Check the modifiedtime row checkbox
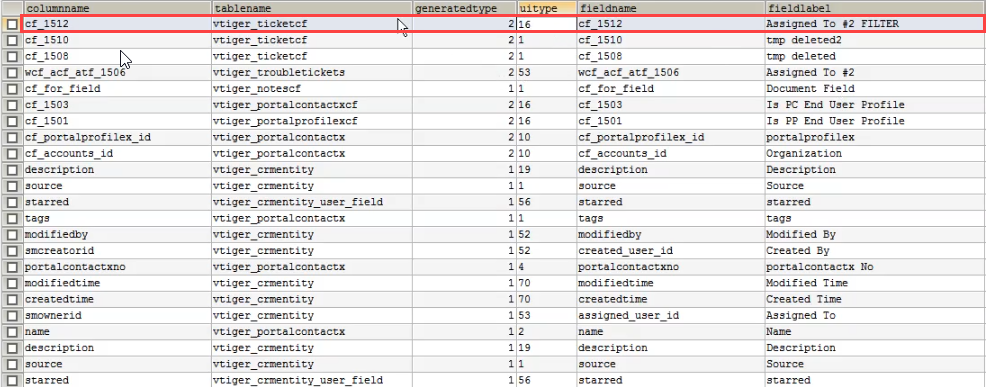 click(x=13, y=283)
